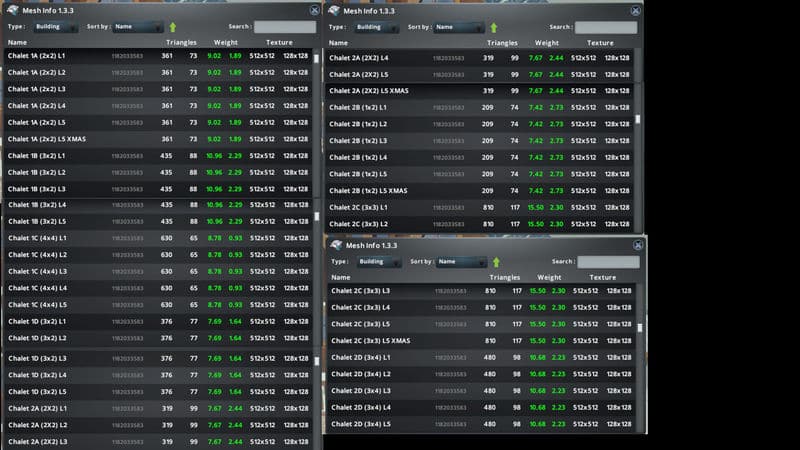Open Sort by dropdown in left panel

pyautogui.click(x=138, y=27)
